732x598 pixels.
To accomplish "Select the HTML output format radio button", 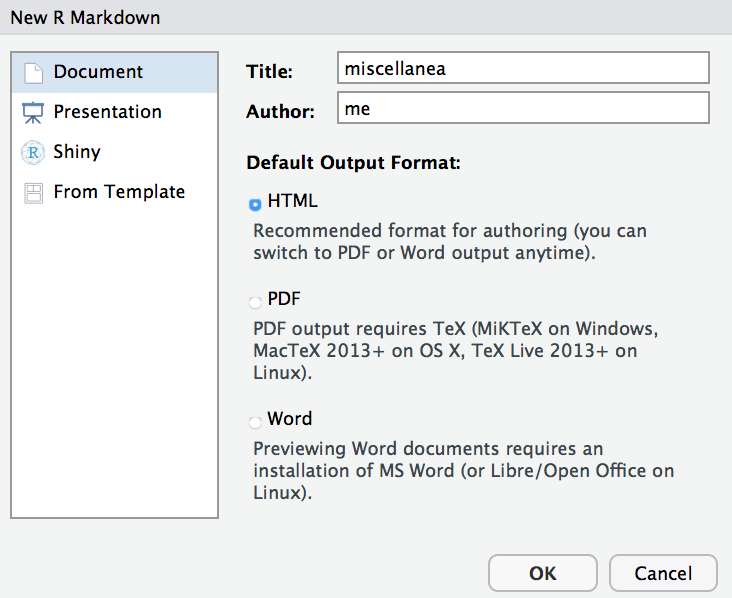I will [x=255, y=204].
